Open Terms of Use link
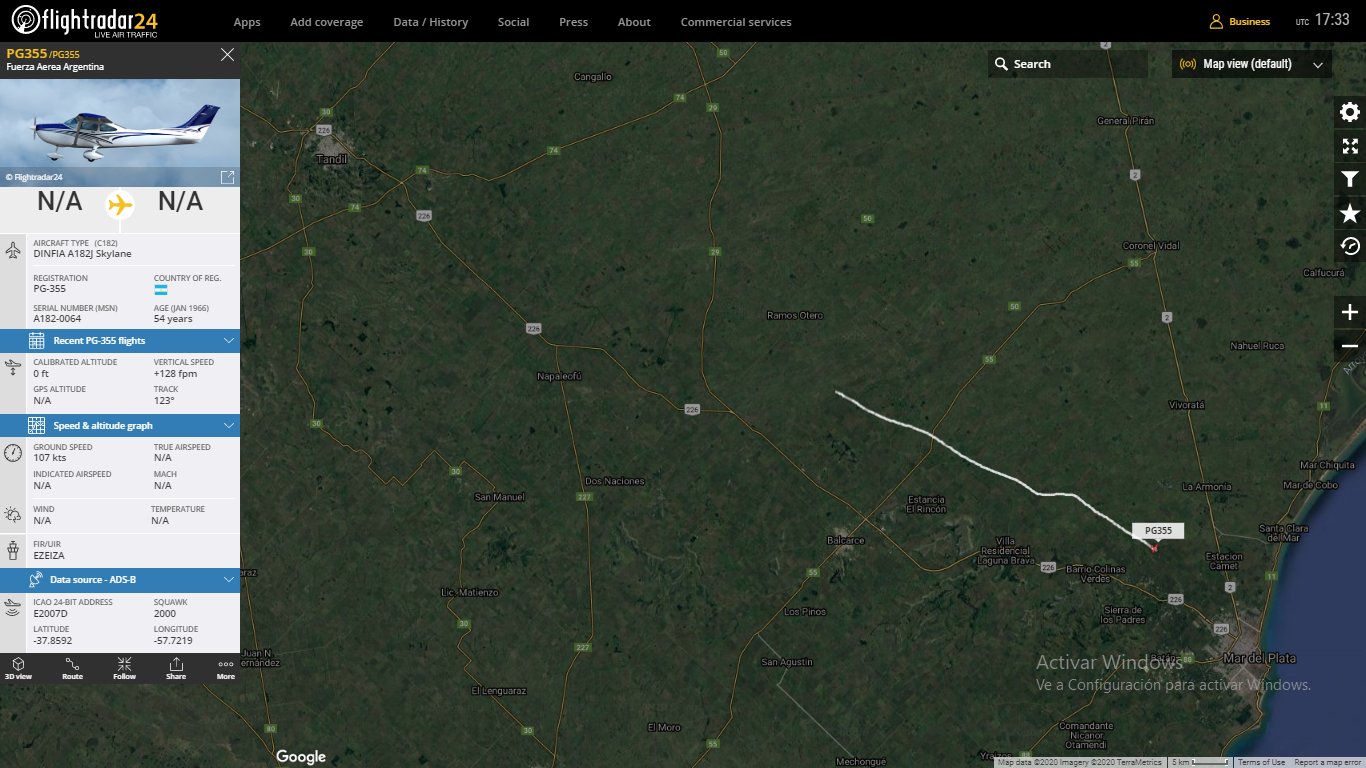 pyautogui.click(x=1262, y=763)
